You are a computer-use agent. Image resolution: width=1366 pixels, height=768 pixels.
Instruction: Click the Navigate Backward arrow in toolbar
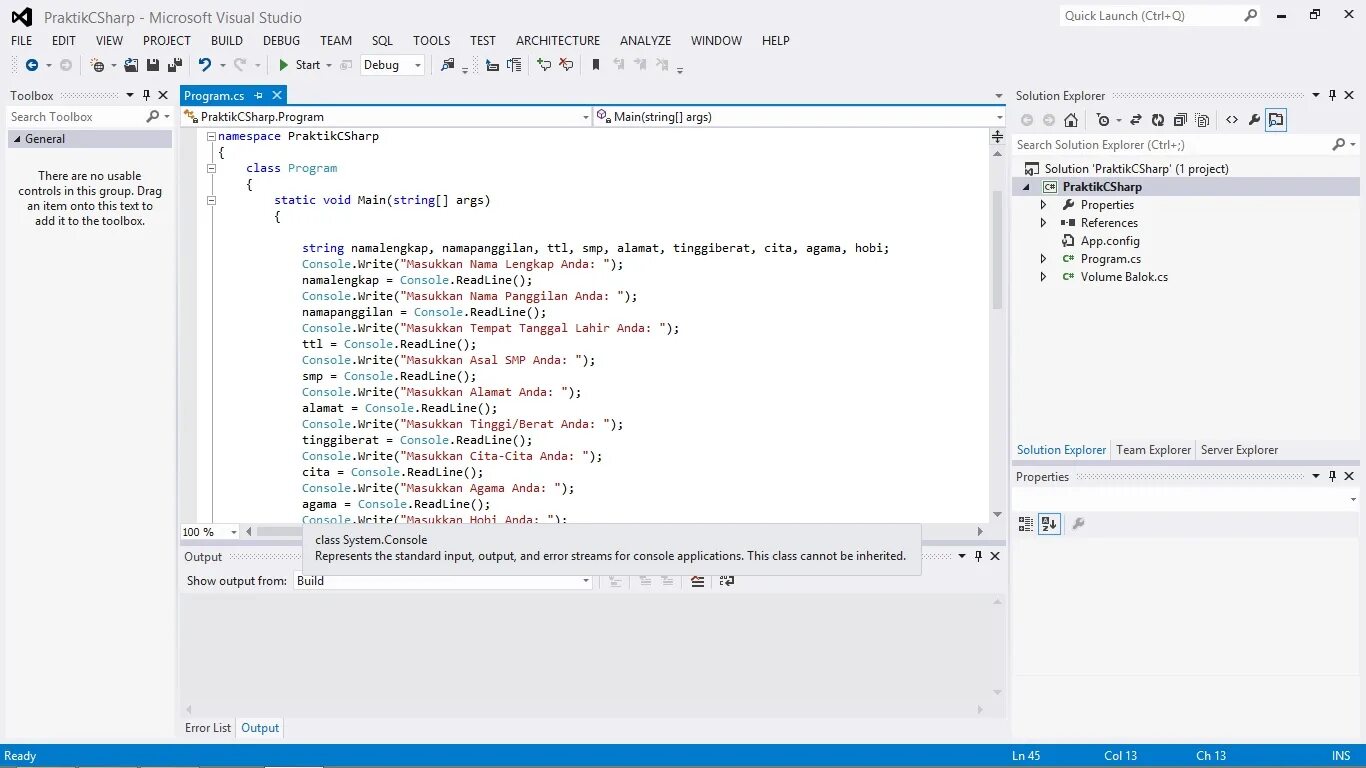pos(32,65)
